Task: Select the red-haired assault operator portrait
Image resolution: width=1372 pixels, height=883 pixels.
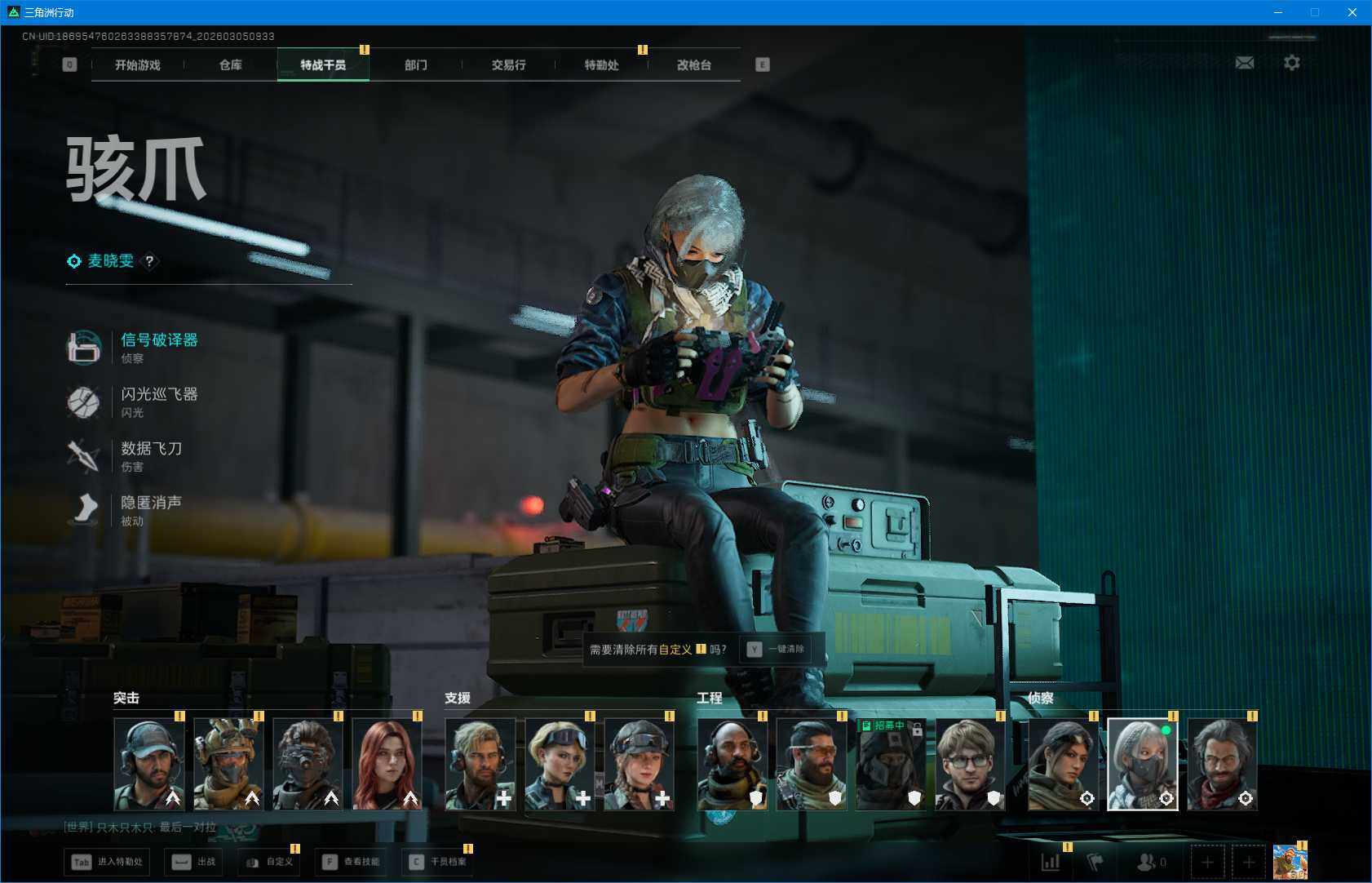Action: coord(387,764)
